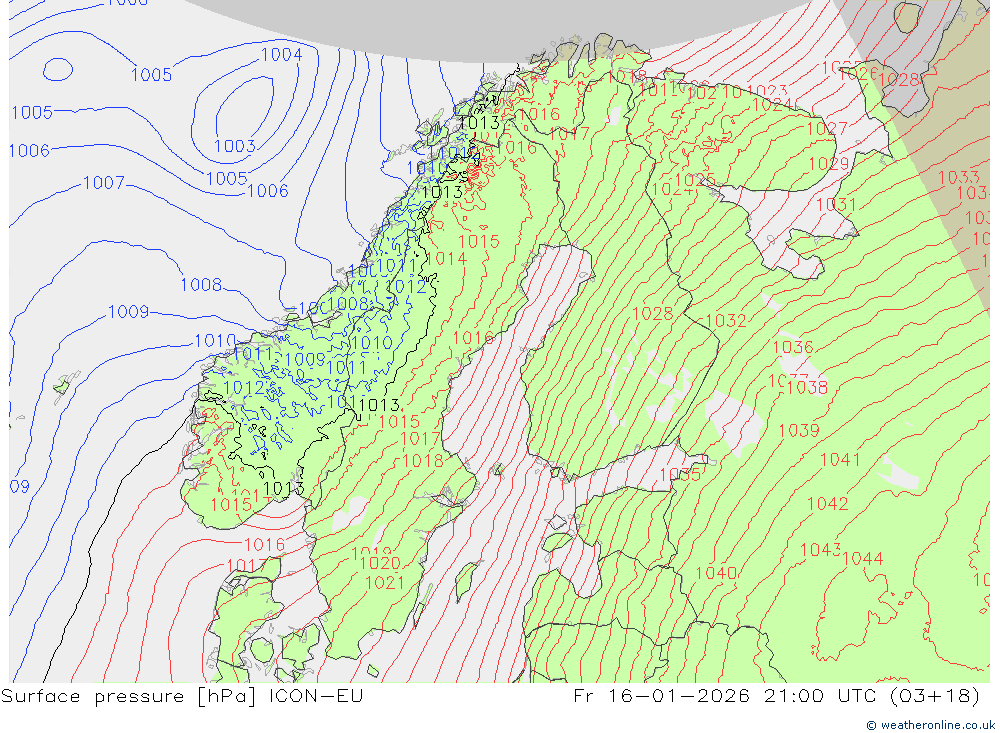Click the red 1042 pressure label
This screenshot has width=1000, height=733.
click(x=827, y=504)
